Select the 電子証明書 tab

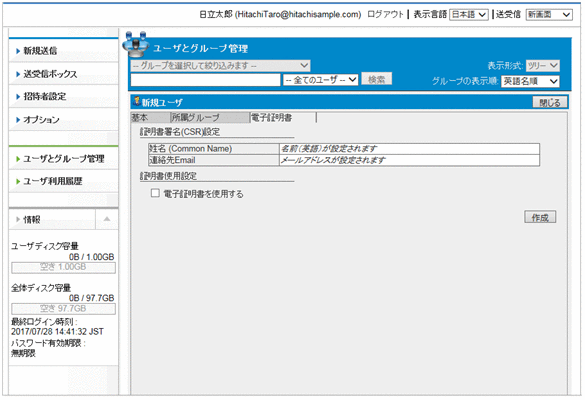click(x=283, y=118)
